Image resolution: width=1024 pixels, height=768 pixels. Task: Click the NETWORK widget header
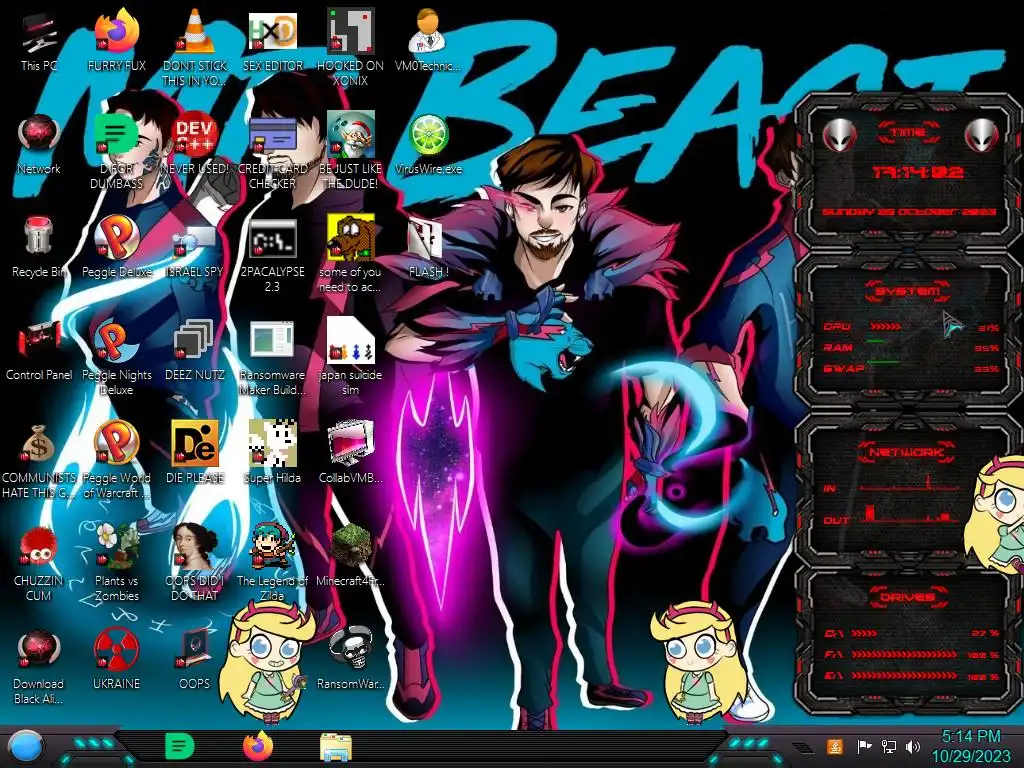tap(908, 451)
